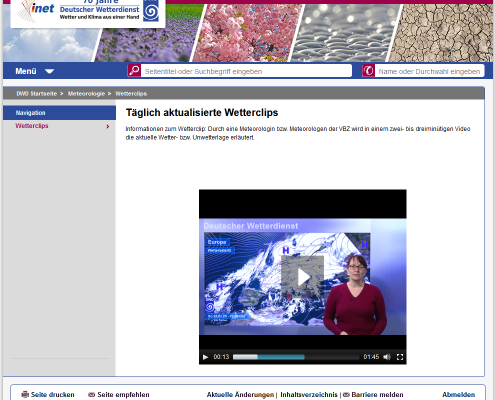Image resolution: width=495 pixels, height=400 pixels.
Task: Click the envelope icon beside Barriere melden
Action: 346,395
